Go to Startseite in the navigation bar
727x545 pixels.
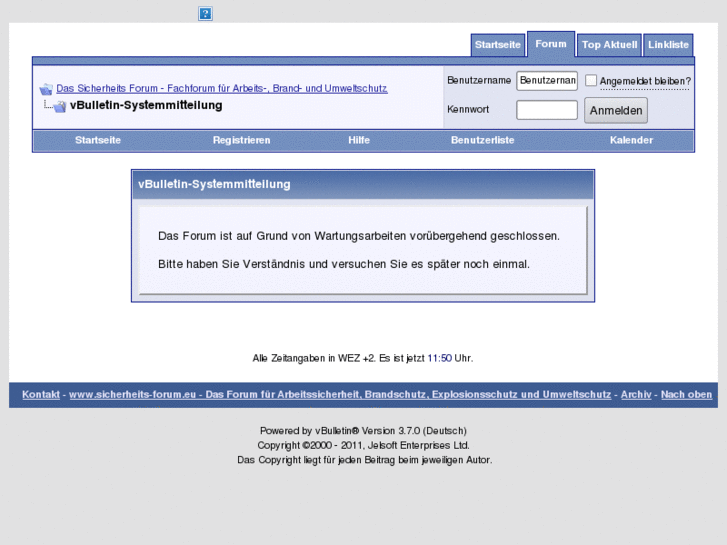tap(98, 140)
